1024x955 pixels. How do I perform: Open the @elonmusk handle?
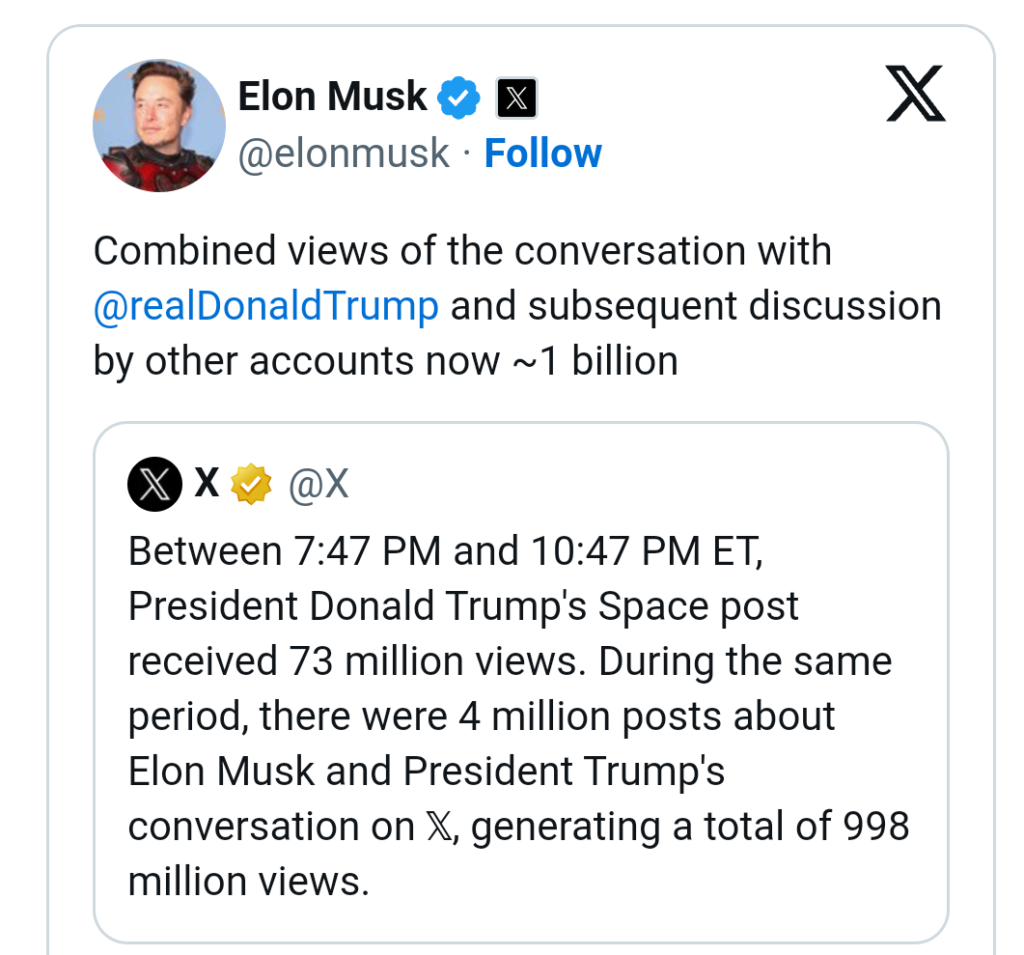pyautogui.click(x=343, y=154)
